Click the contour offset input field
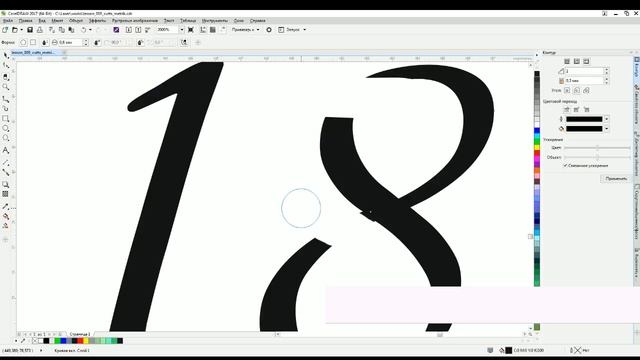640x360 pixels. pyautogui.click(x=584, y=81)
